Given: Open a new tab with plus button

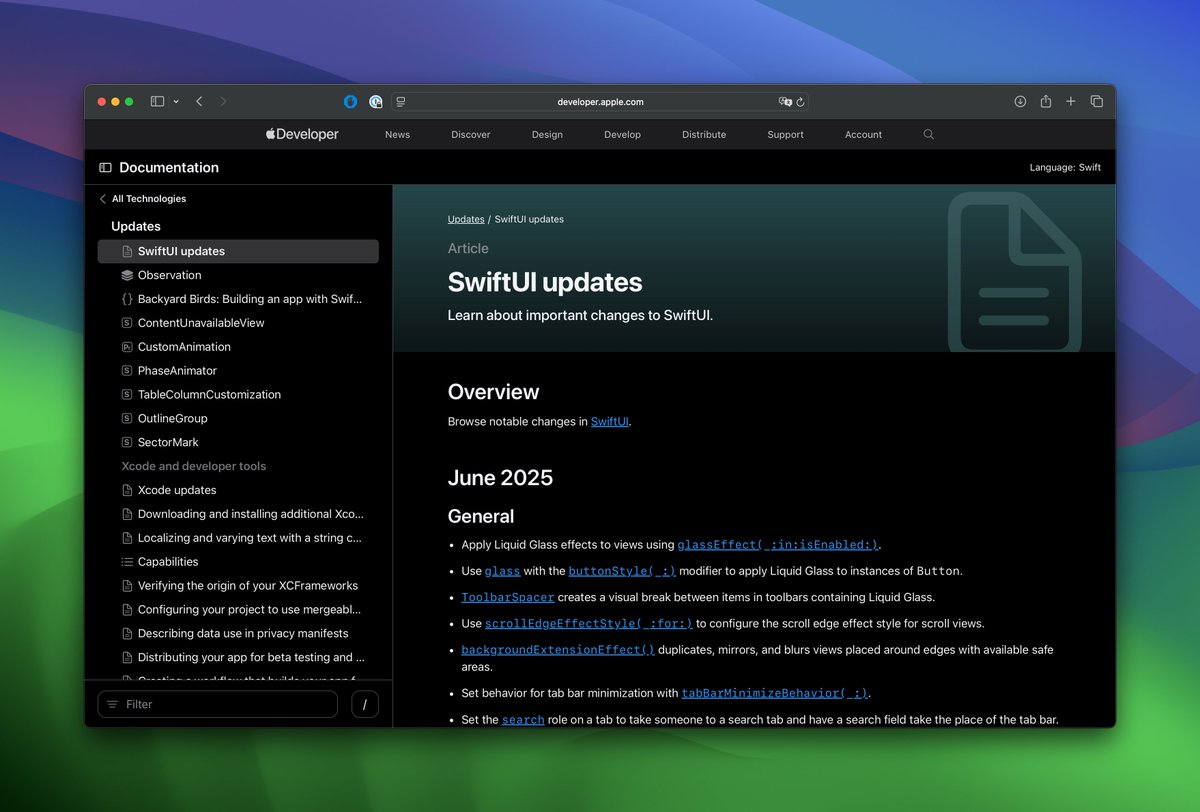Looking at the screenshot, I should pyautogui.click(x=1071, y=101).
